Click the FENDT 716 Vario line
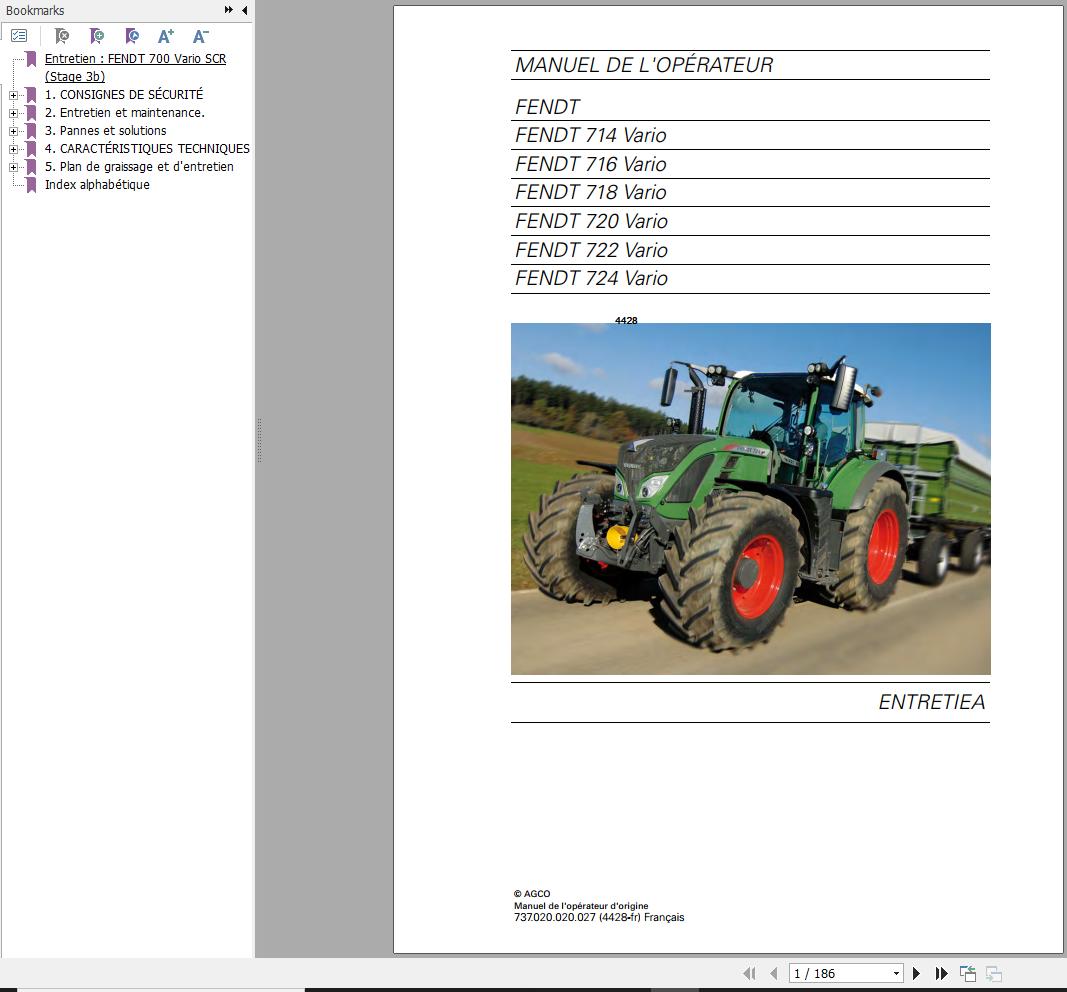The height and width of the screenshot is (992, 1067). (591, 164)
